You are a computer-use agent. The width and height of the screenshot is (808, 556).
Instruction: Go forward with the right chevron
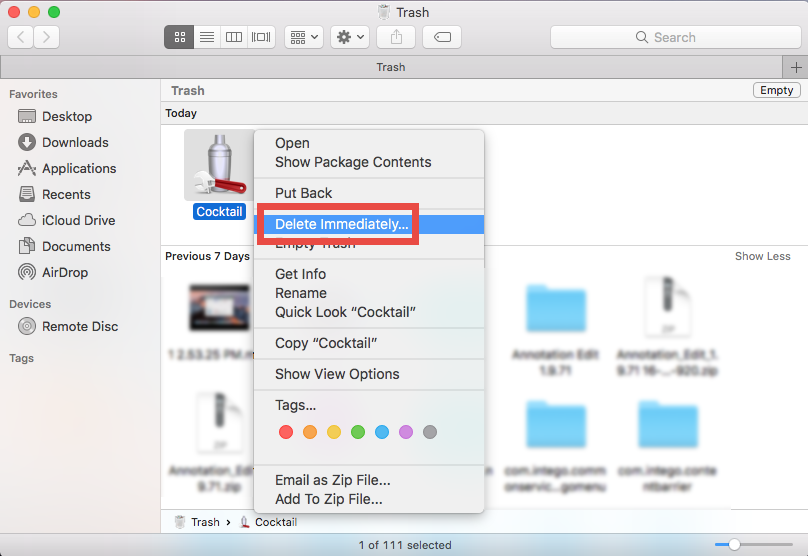pyautogui.click(x=46, y=37)
